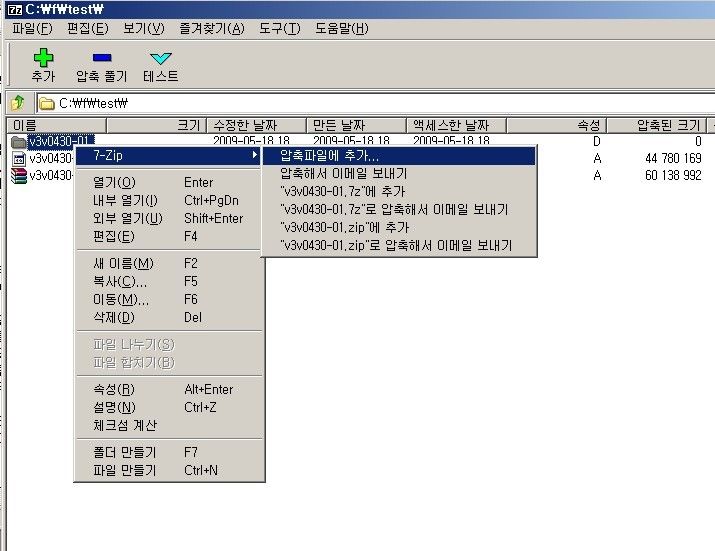Open the 즐겨찾기(A) menu

[212, 29]
